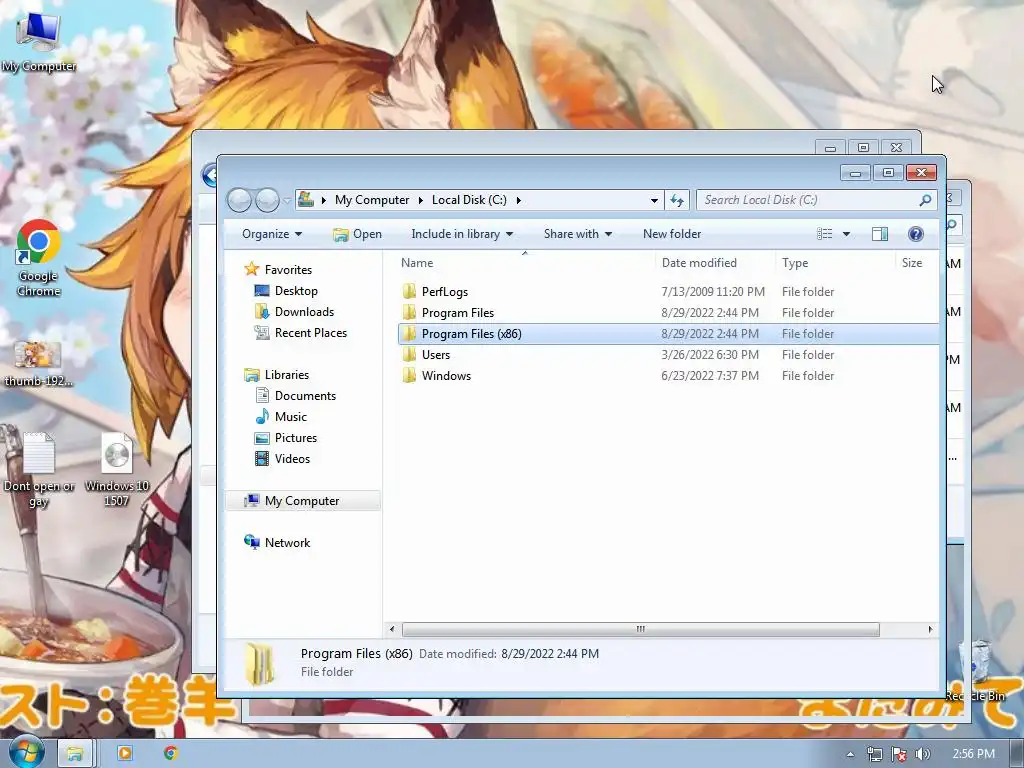Click My Computer in the address bar
The image size is (1024, 768).
pos(372,200)
